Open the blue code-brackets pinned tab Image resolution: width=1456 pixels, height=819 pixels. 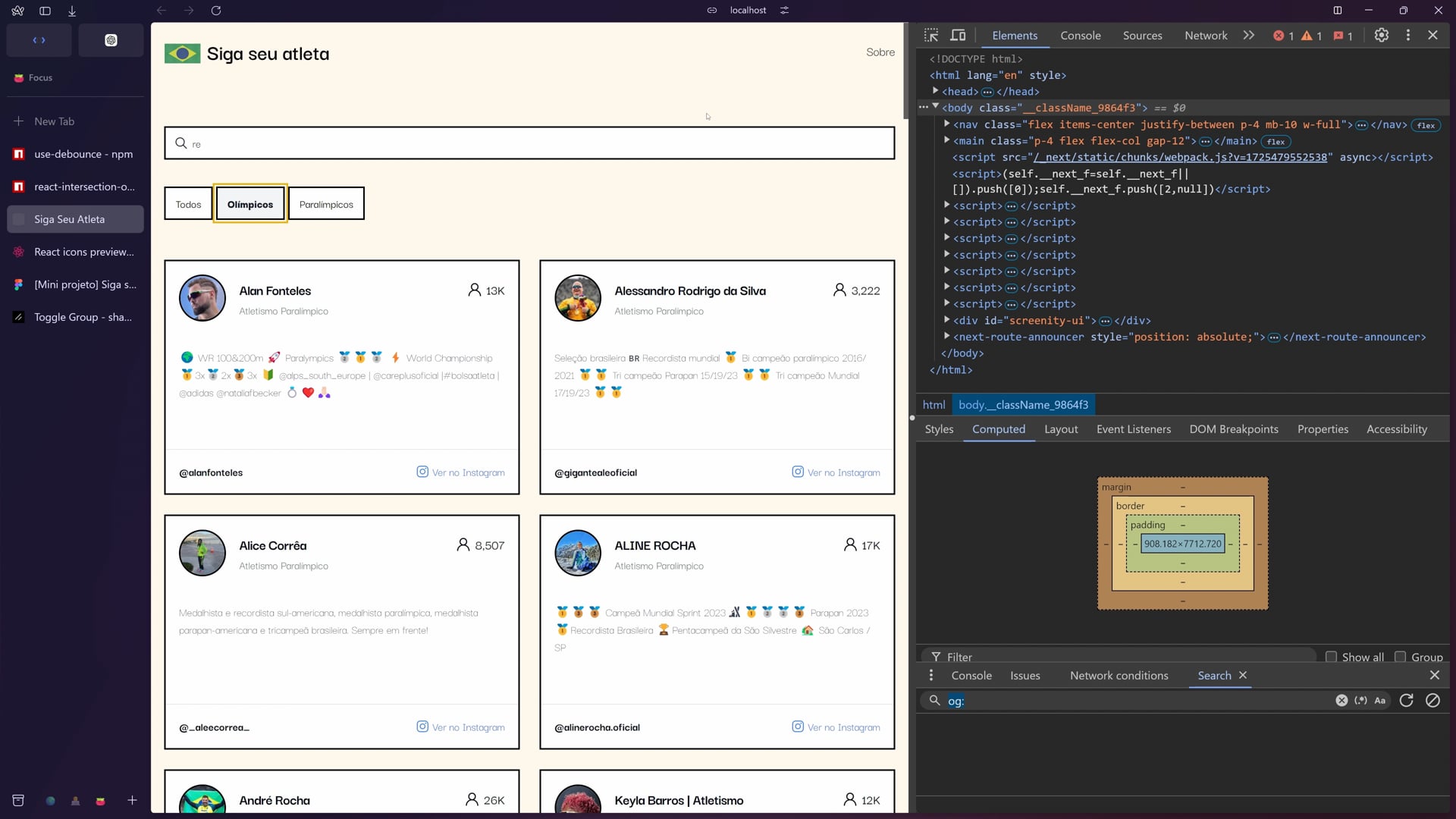[x=39, y=40]
